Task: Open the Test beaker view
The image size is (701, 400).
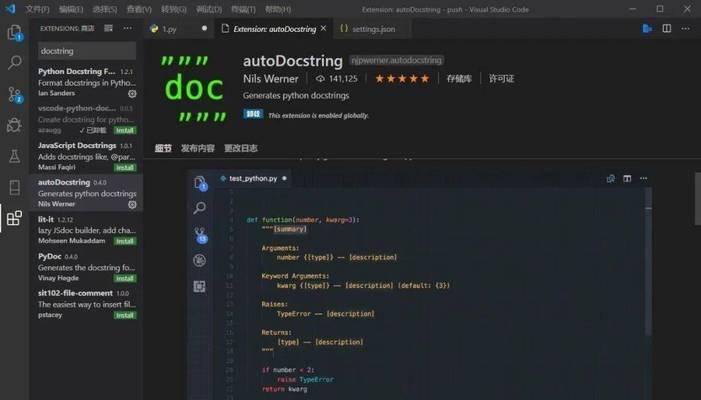Action: [x=15, y=156]
